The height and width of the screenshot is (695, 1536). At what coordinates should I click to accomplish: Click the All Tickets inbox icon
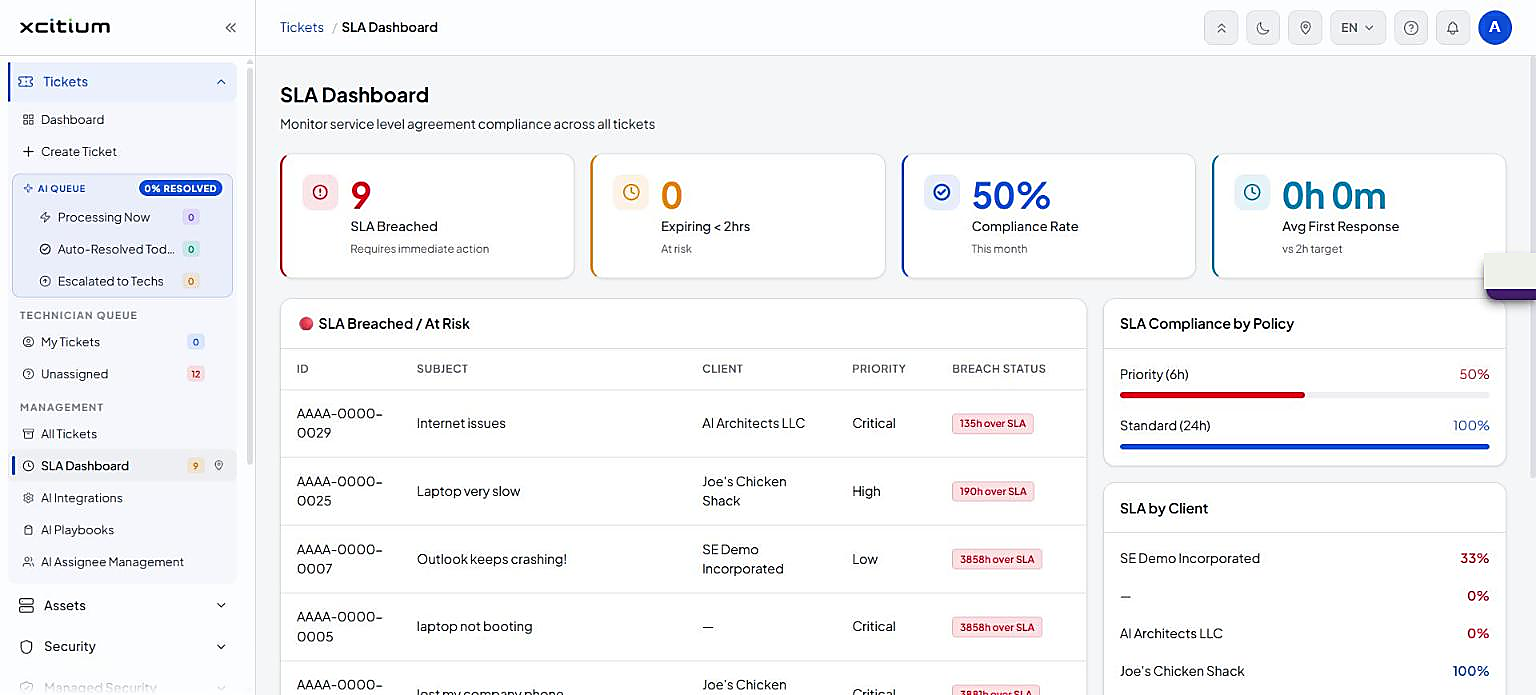point(28,434)
